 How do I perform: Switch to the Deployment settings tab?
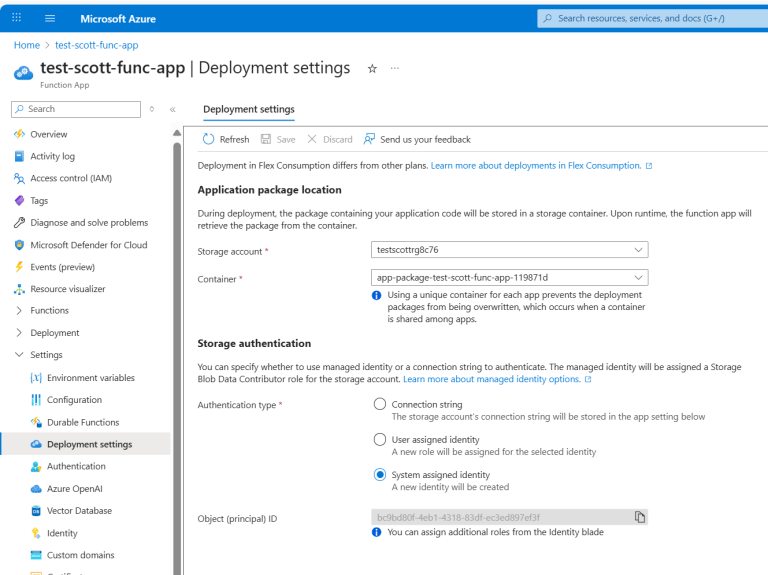pos(249,109)
